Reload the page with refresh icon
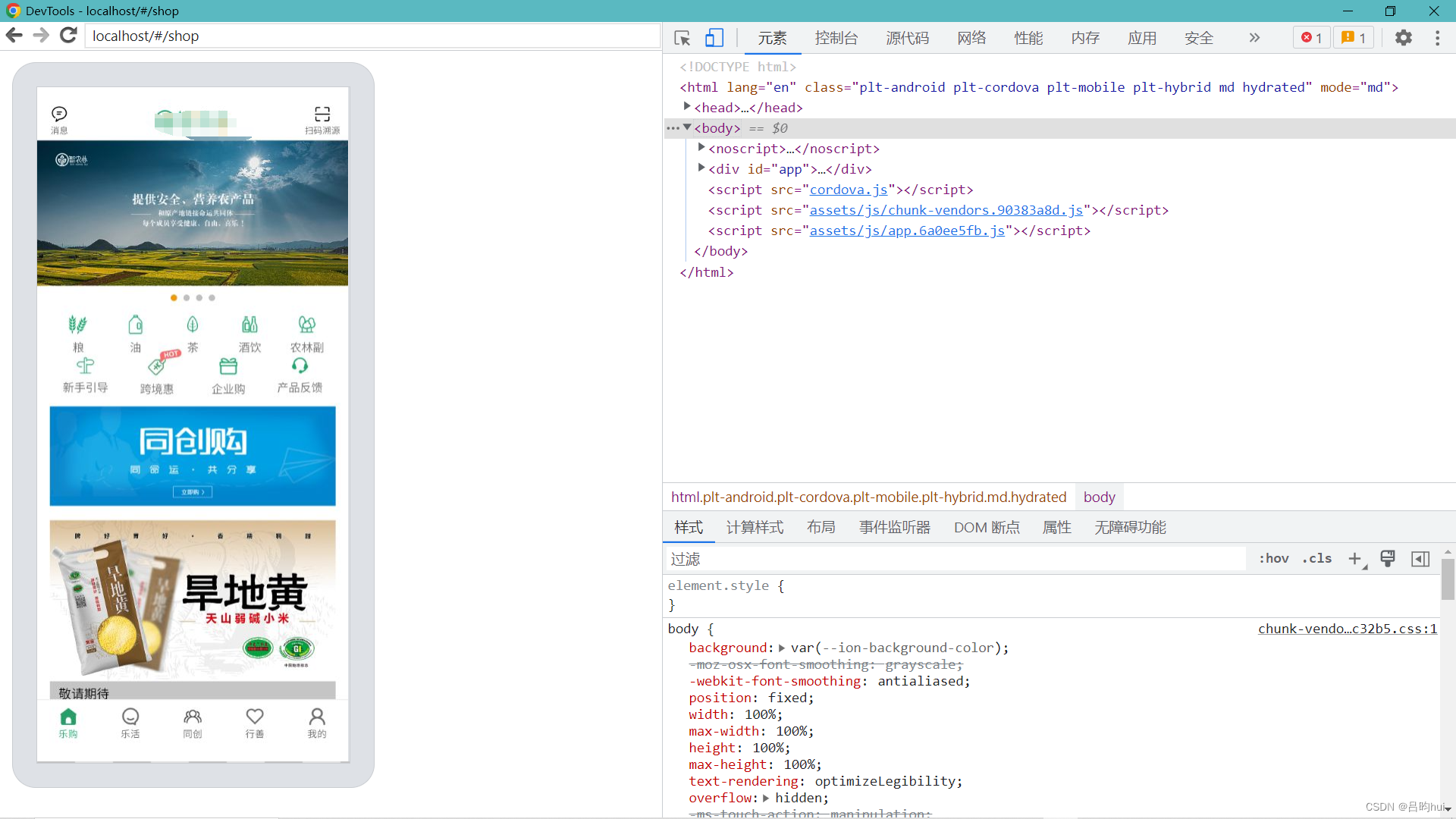The image size is (1456, 819). pyautogui.click(x=68, y=36)
